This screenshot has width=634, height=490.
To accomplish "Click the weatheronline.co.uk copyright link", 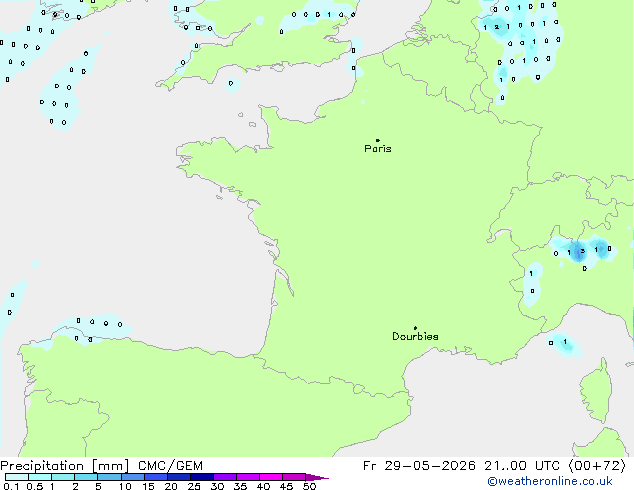I will tap(550, 481).
